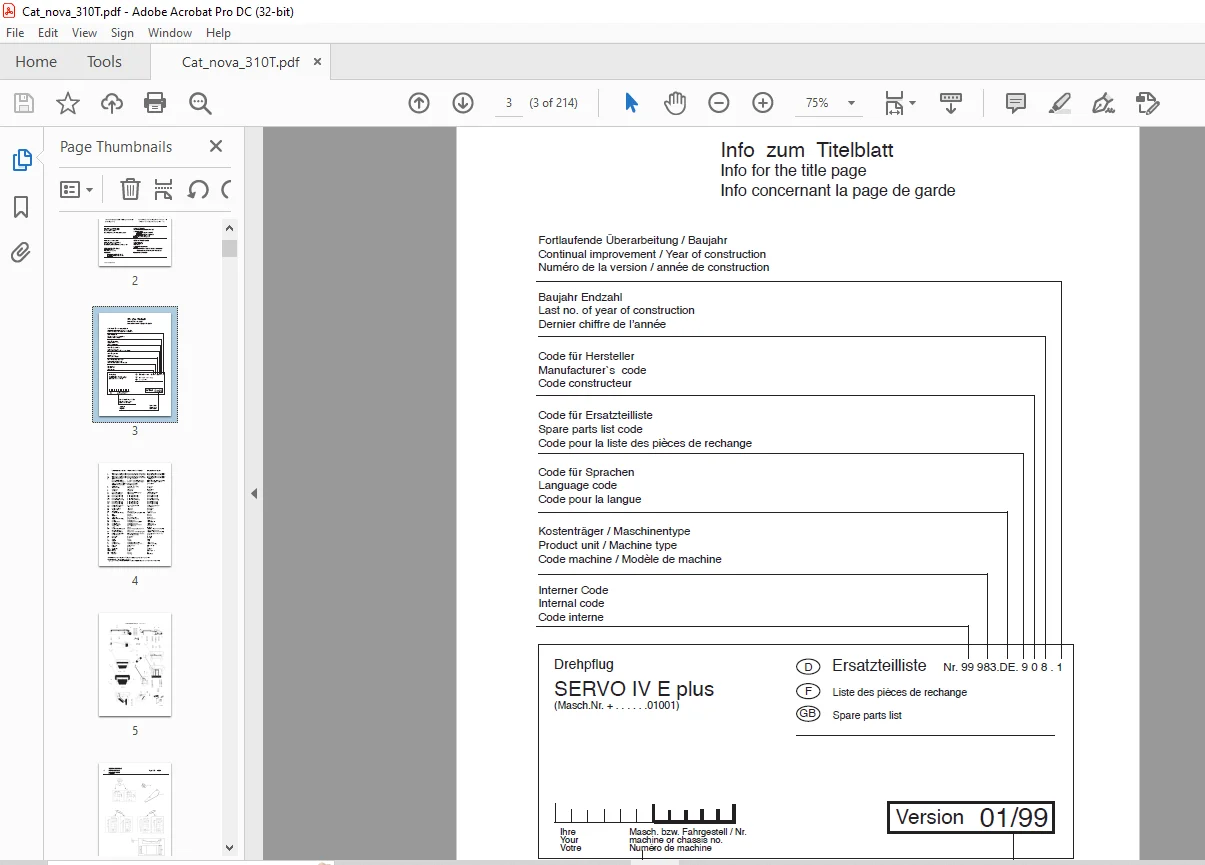Select page 3 thumbnail
Image resolution: width=1205 pixels, height=865 pixels.
(135, 364)
